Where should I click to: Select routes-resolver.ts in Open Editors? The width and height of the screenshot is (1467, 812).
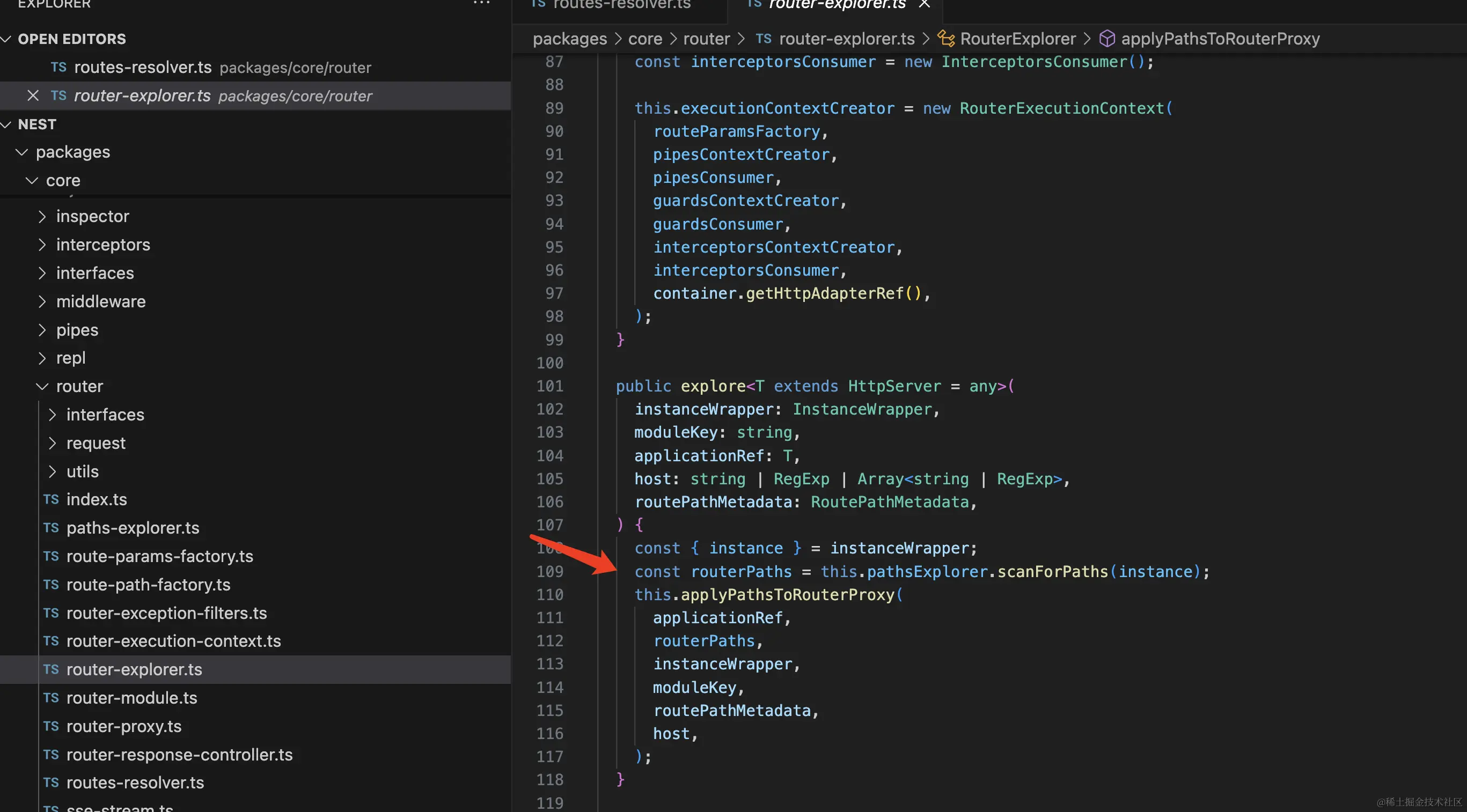click(142, 67)
